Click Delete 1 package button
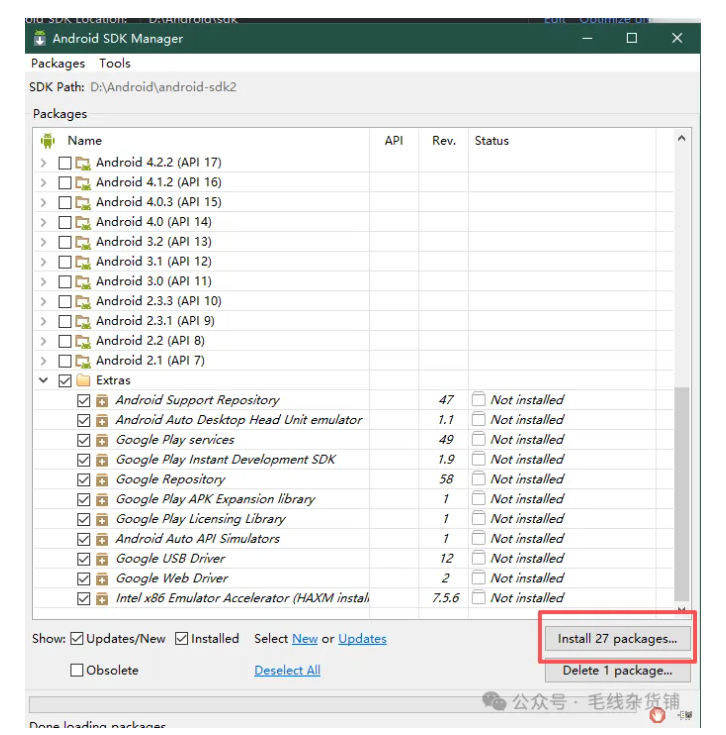The width and height of the screenshot is (726, 735). (617, 671)
